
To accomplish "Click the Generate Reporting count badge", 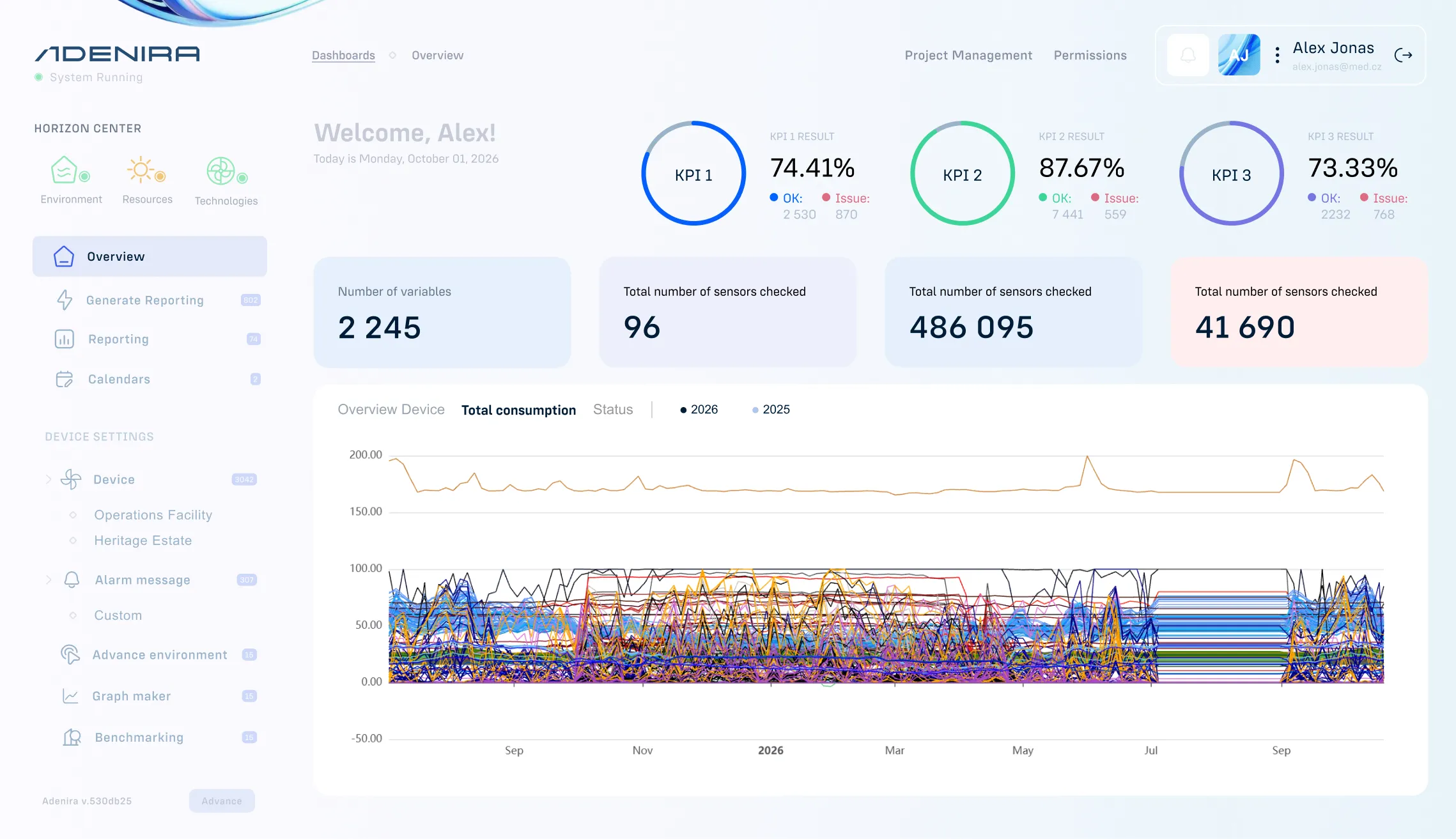I will pos(251,300).
